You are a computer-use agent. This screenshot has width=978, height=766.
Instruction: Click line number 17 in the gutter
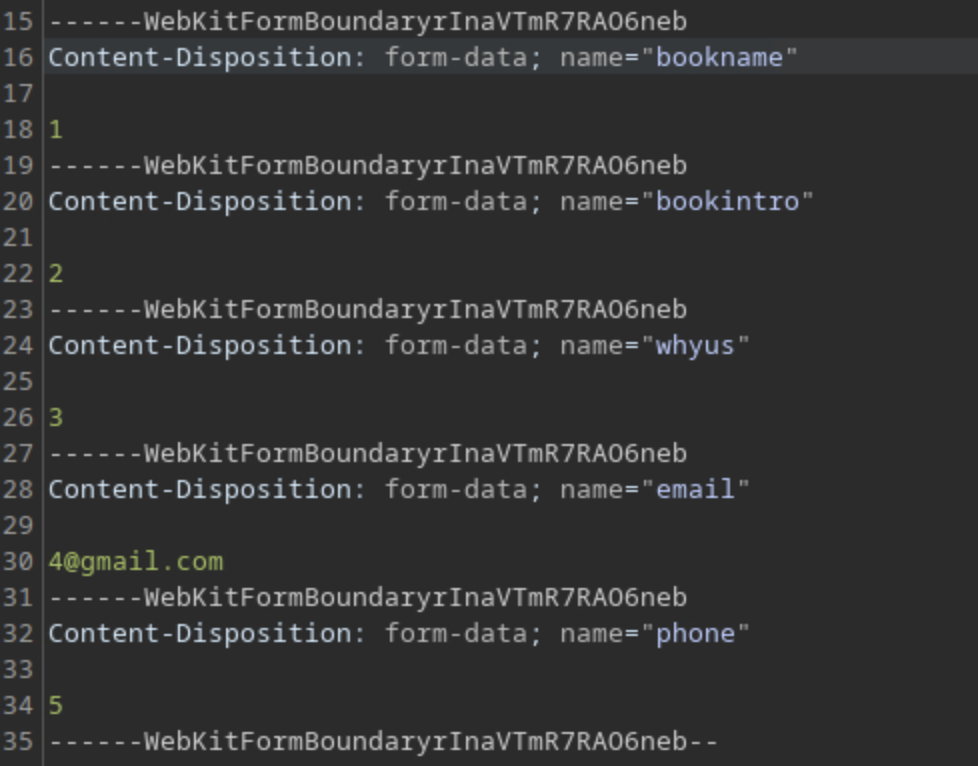(x=19, y=93)
